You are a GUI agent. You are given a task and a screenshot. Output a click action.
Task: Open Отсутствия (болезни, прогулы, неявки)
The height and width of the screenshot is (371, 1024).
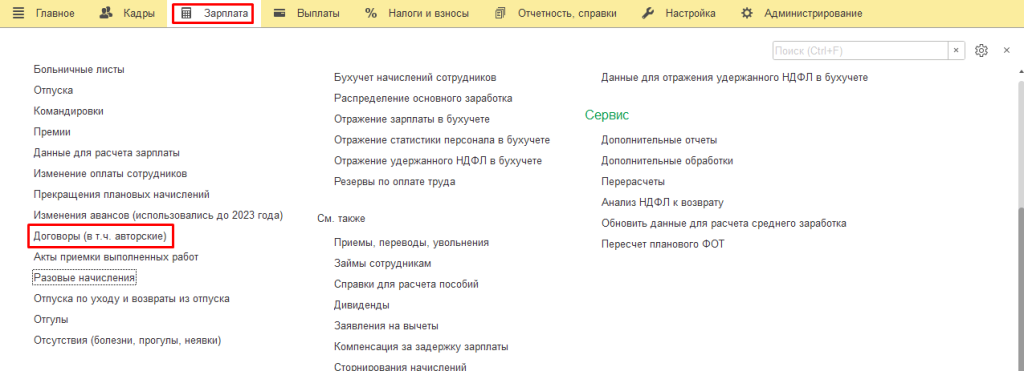tap(127, 340)
